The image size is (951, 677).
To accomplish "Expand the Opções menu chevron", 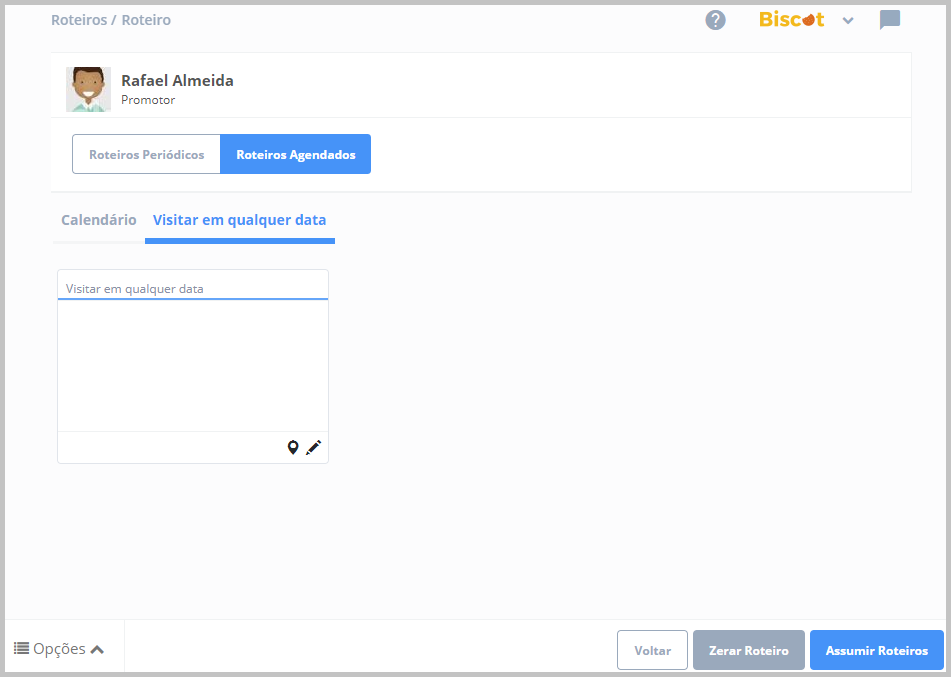I will [x=97, y=650].
